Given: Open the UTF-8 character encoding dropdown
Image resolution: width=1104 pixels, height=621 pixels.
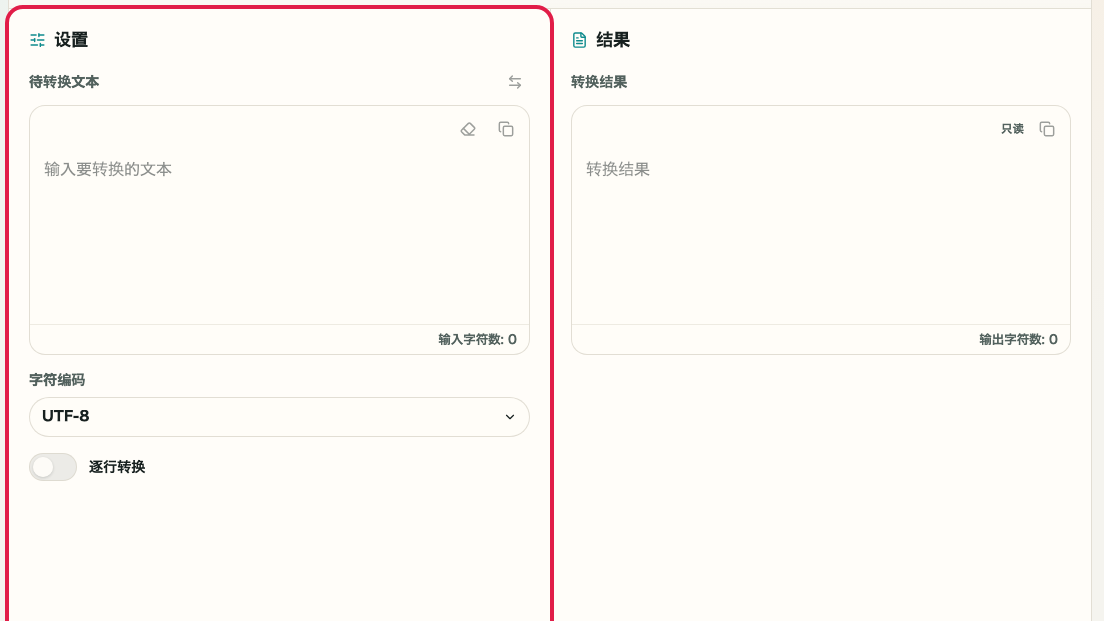Looking at the screenshot, I should 279,417.
